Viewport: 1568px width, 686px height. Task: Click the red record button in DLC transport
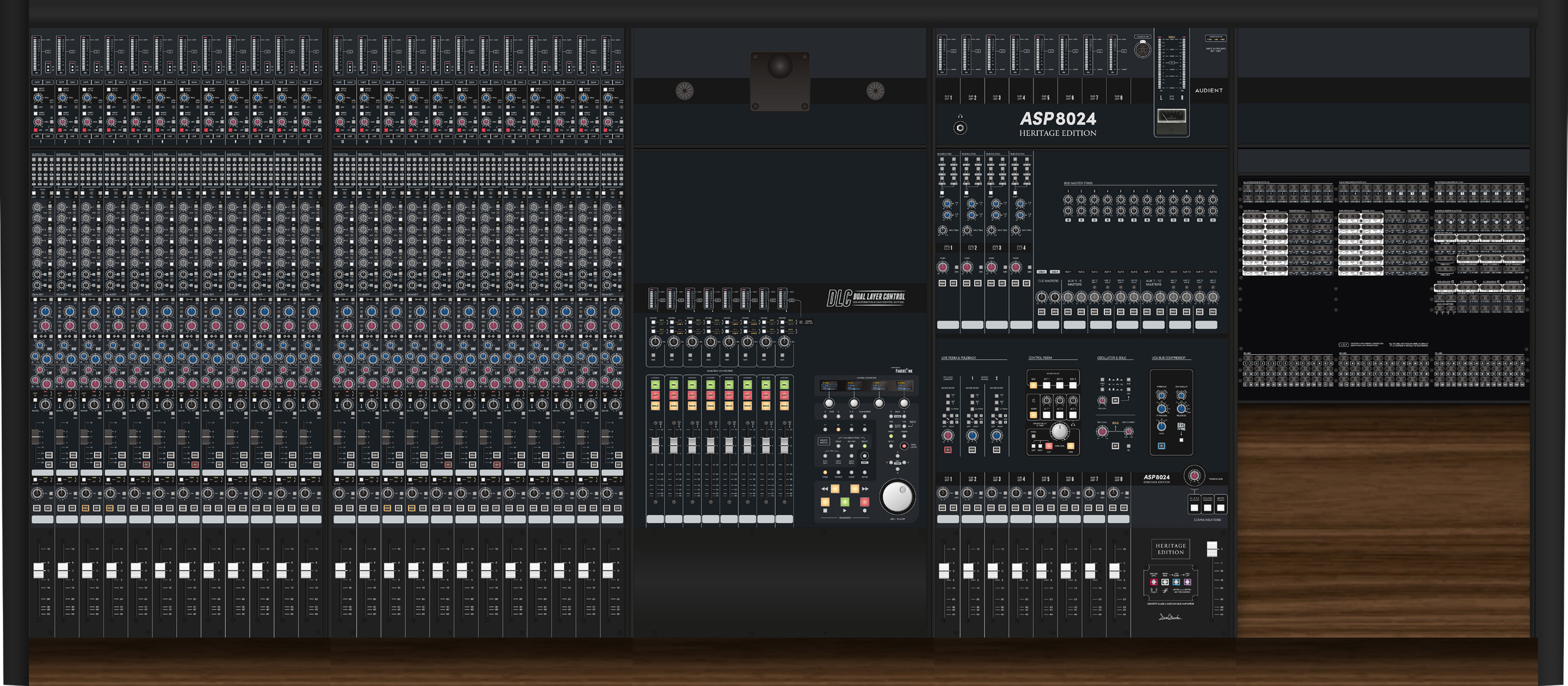point(865,502)
